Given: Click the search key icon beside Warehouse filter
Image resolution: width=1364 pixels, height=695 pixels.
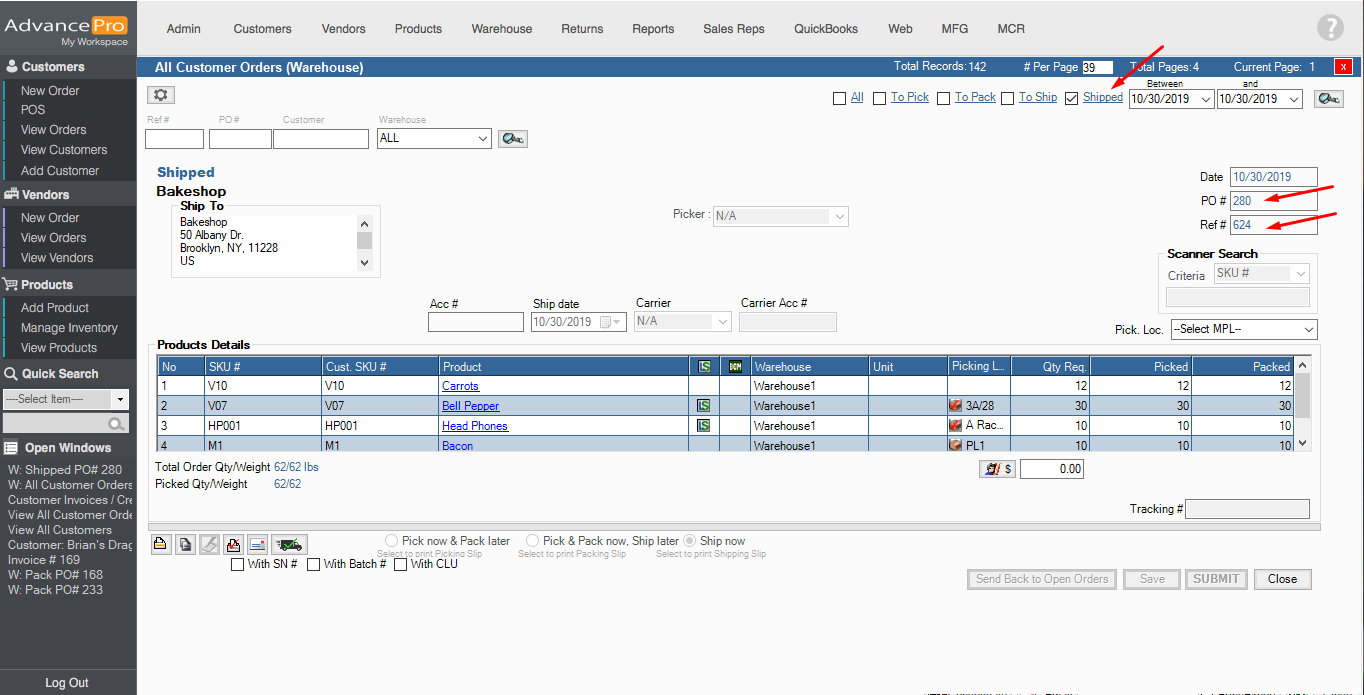Looking at the screenshot, I should [x=513, y=139].
